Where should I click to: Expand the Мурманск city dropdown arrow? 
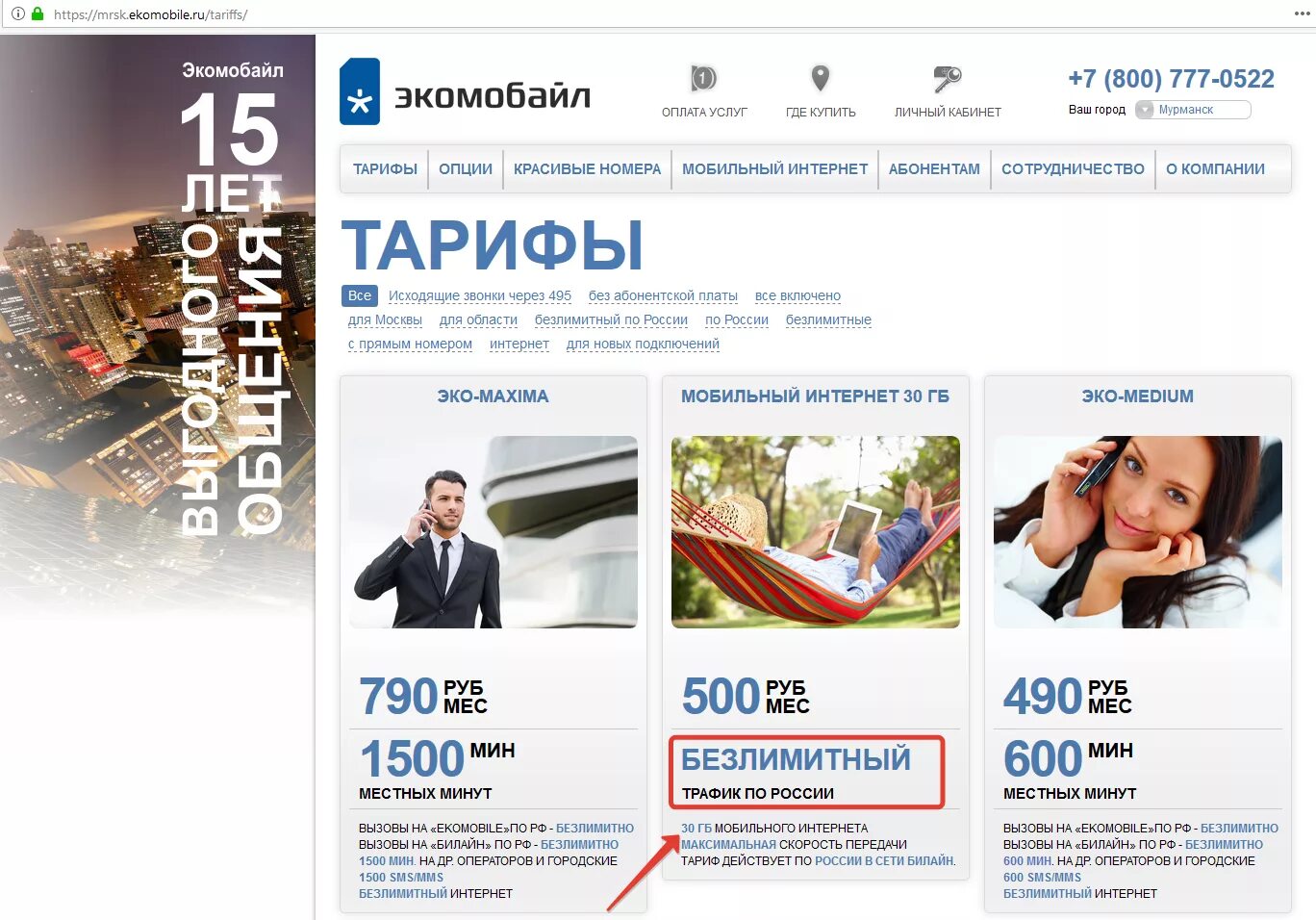[1145, 110]
